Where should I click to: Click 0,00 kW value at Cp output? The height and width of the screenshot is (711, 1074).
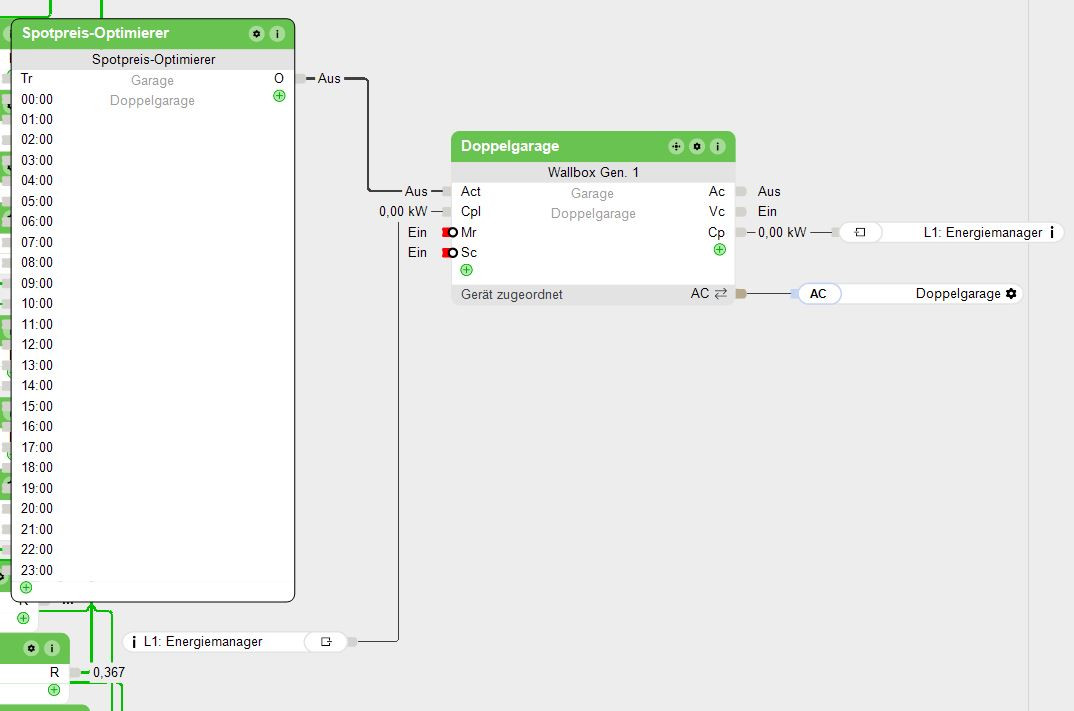[782, 233]
